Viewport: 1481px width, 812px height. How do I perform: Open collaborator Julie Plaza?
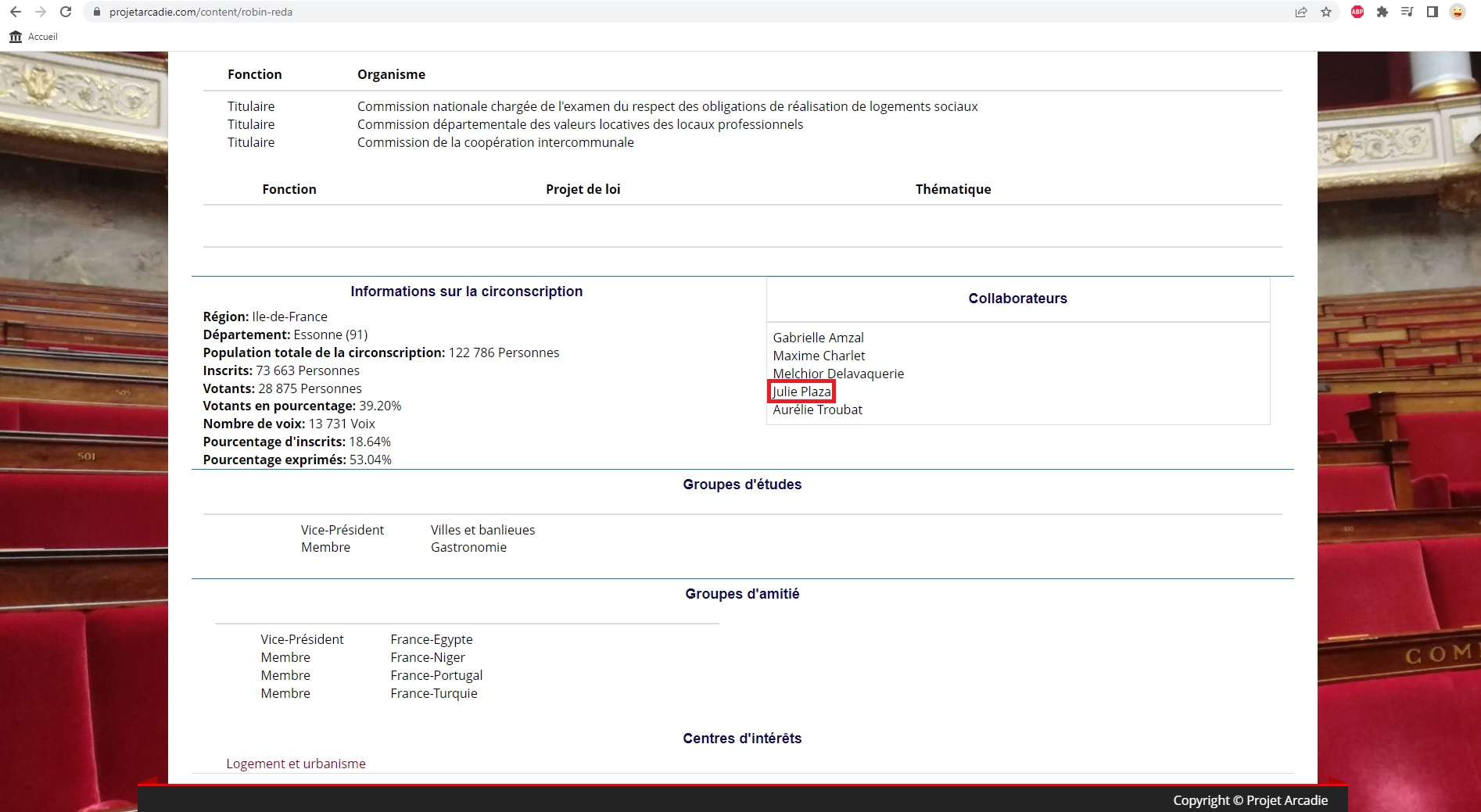click(x=801, y=392)
